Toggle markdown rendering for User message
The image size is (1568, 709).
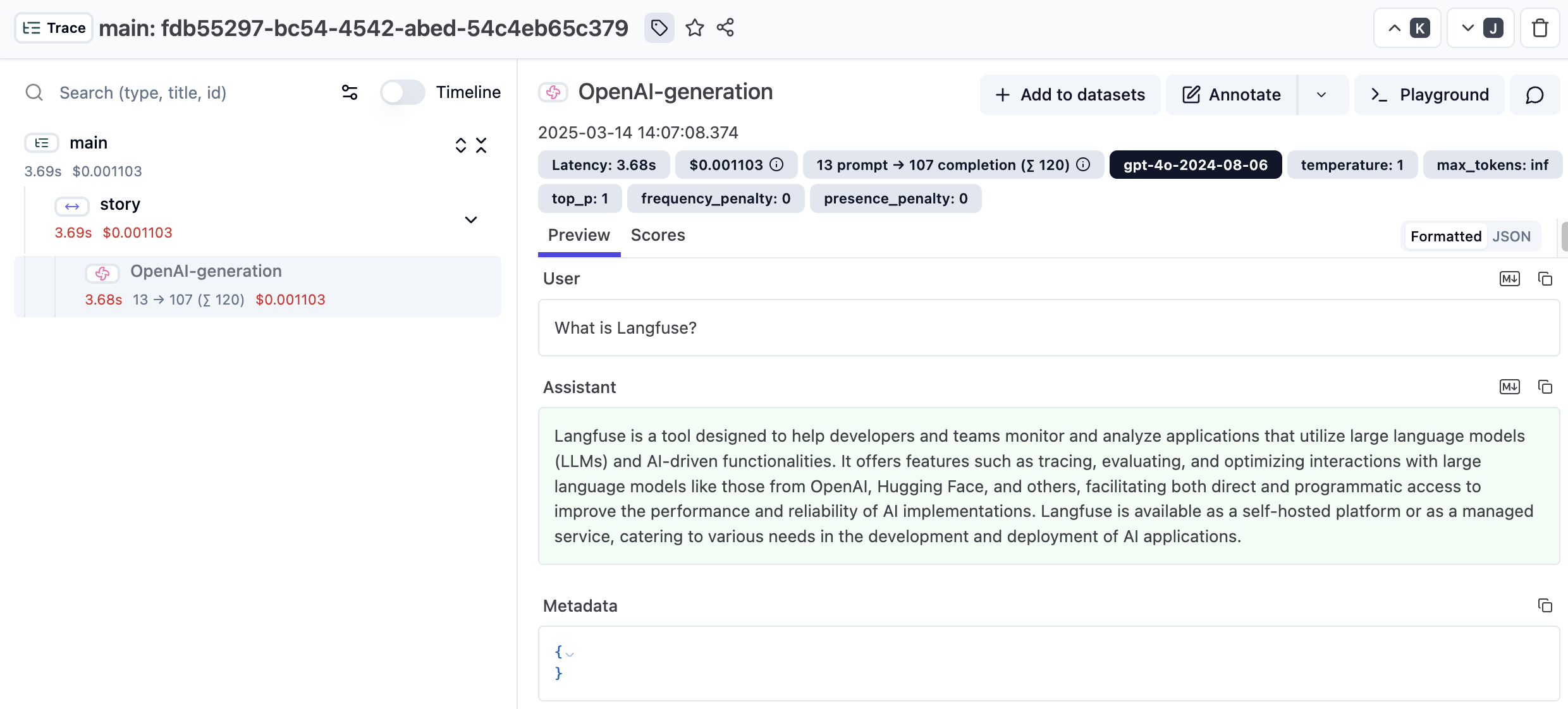click(x=1509, y=279)
